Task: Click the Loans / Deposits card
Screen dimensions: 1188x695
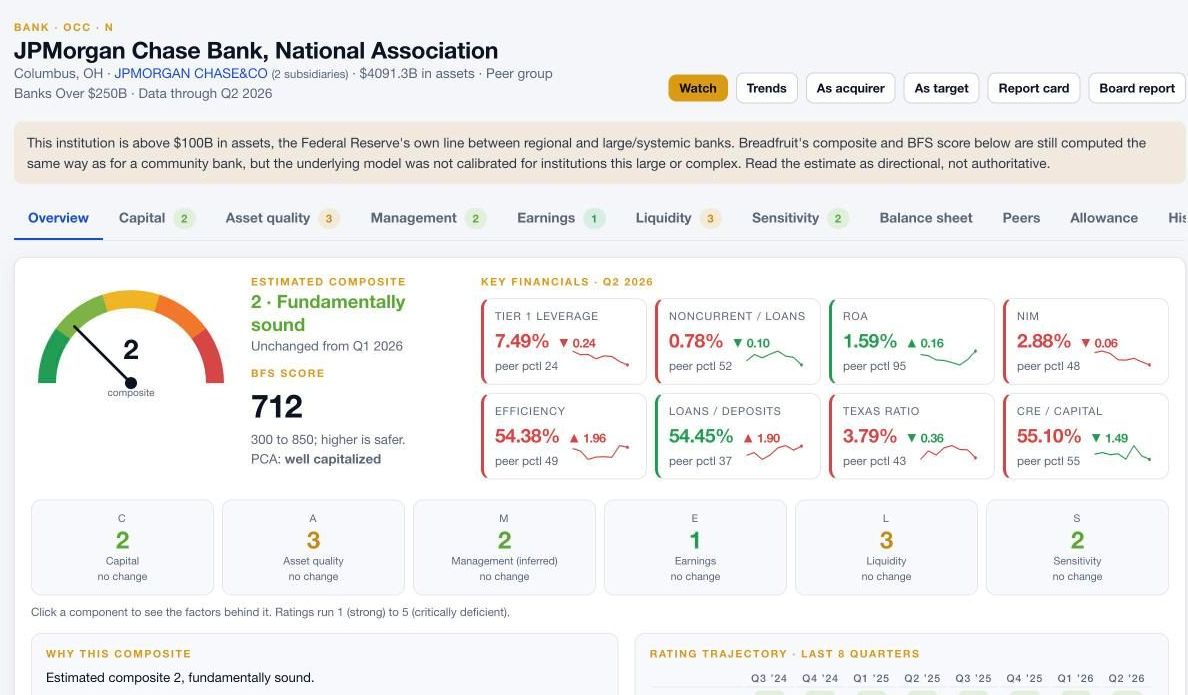Action: pos(737,436)
